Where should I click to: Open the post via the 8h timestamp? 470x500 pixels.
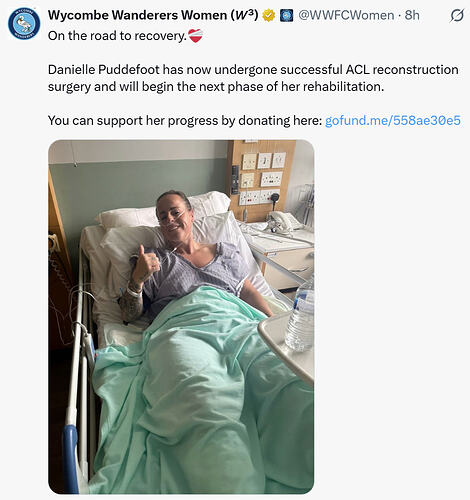pos(412,15)
